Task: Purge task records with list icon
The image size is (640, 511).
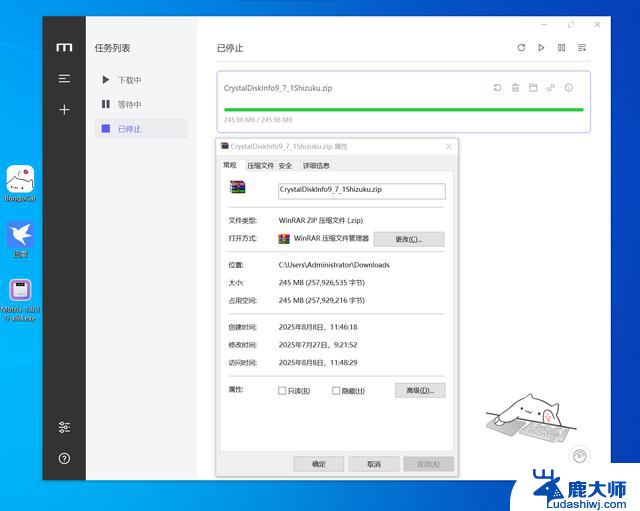Action: click(582, 48)
